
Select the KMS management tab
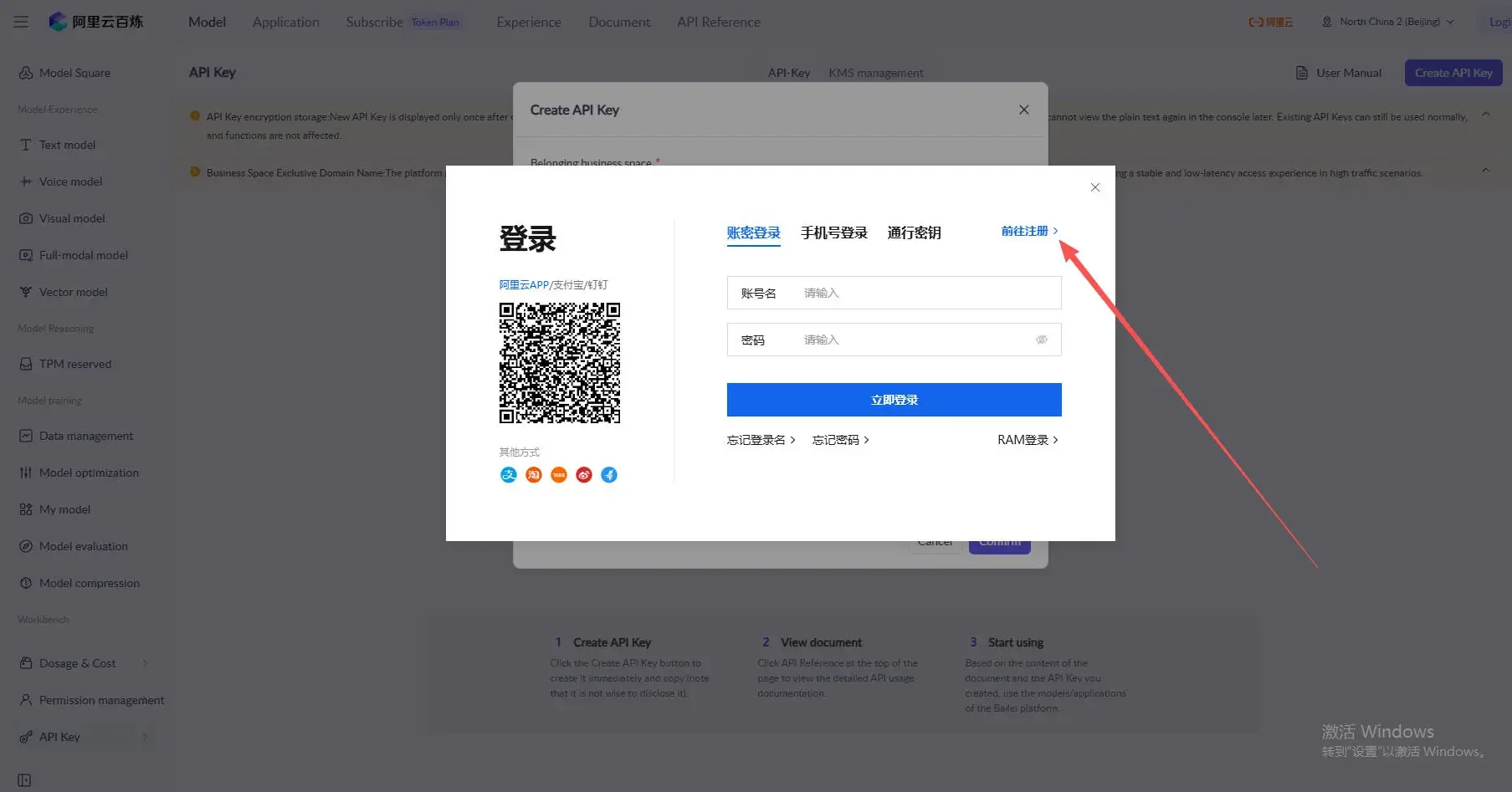point(876,73)
